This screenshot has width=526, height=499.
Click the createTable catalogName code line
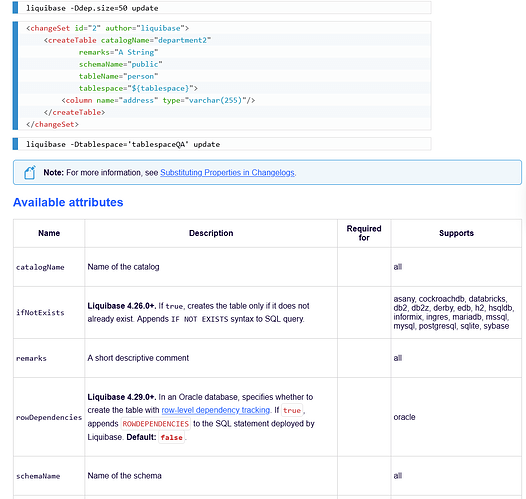(127, 40)
